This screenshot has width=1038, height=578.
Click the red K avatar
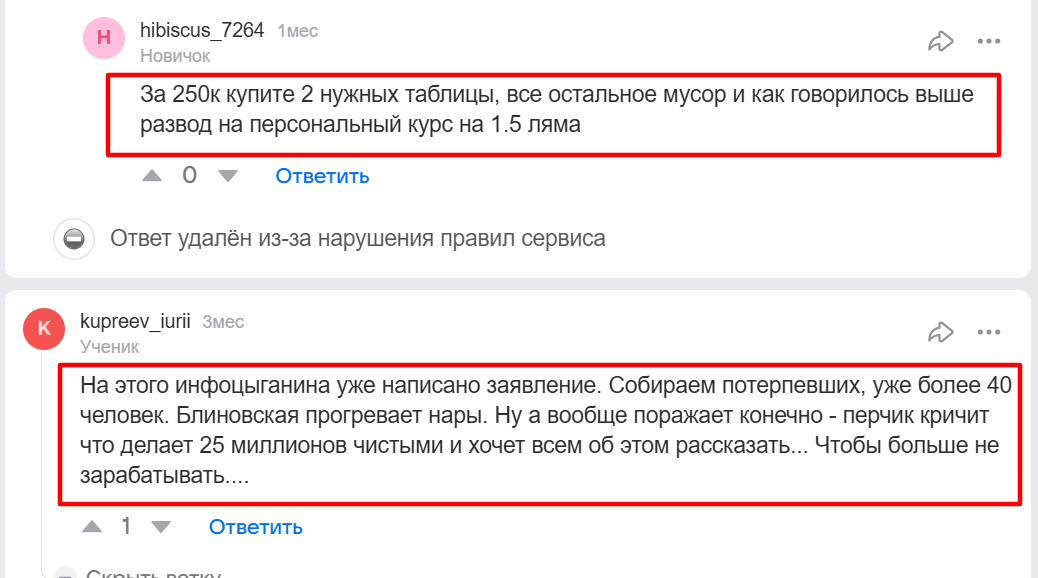(x=42, y=329)
